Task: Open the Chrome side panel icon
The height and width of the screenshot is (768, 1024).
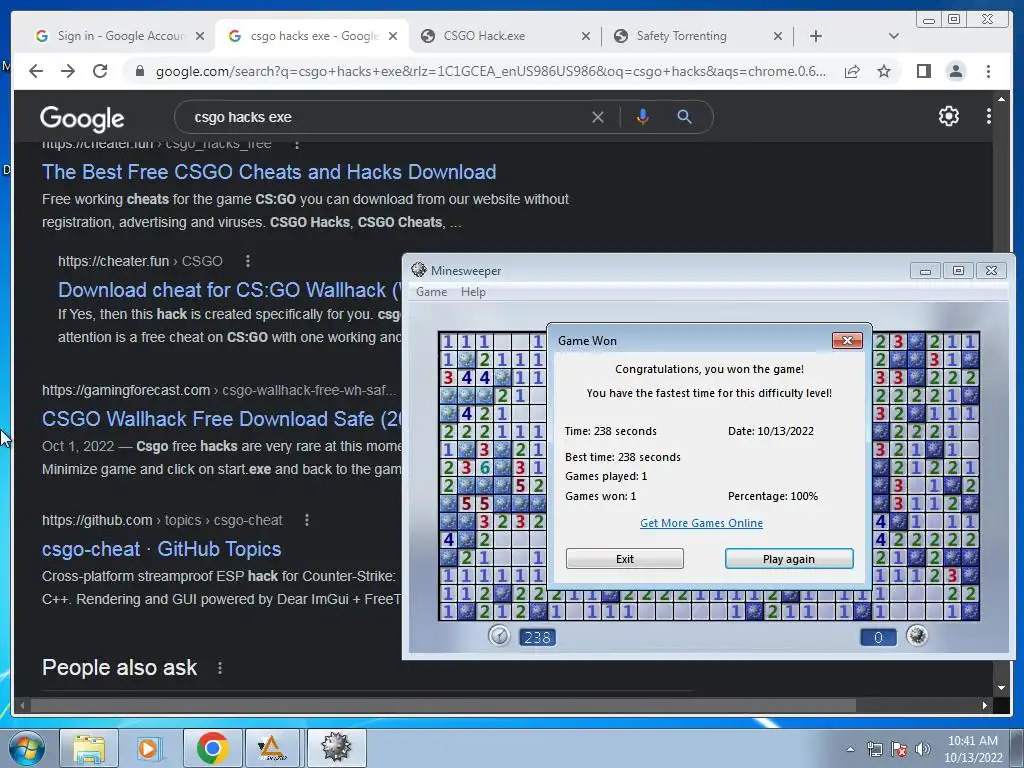Action: pyautogui.click(x=923, y=71)
